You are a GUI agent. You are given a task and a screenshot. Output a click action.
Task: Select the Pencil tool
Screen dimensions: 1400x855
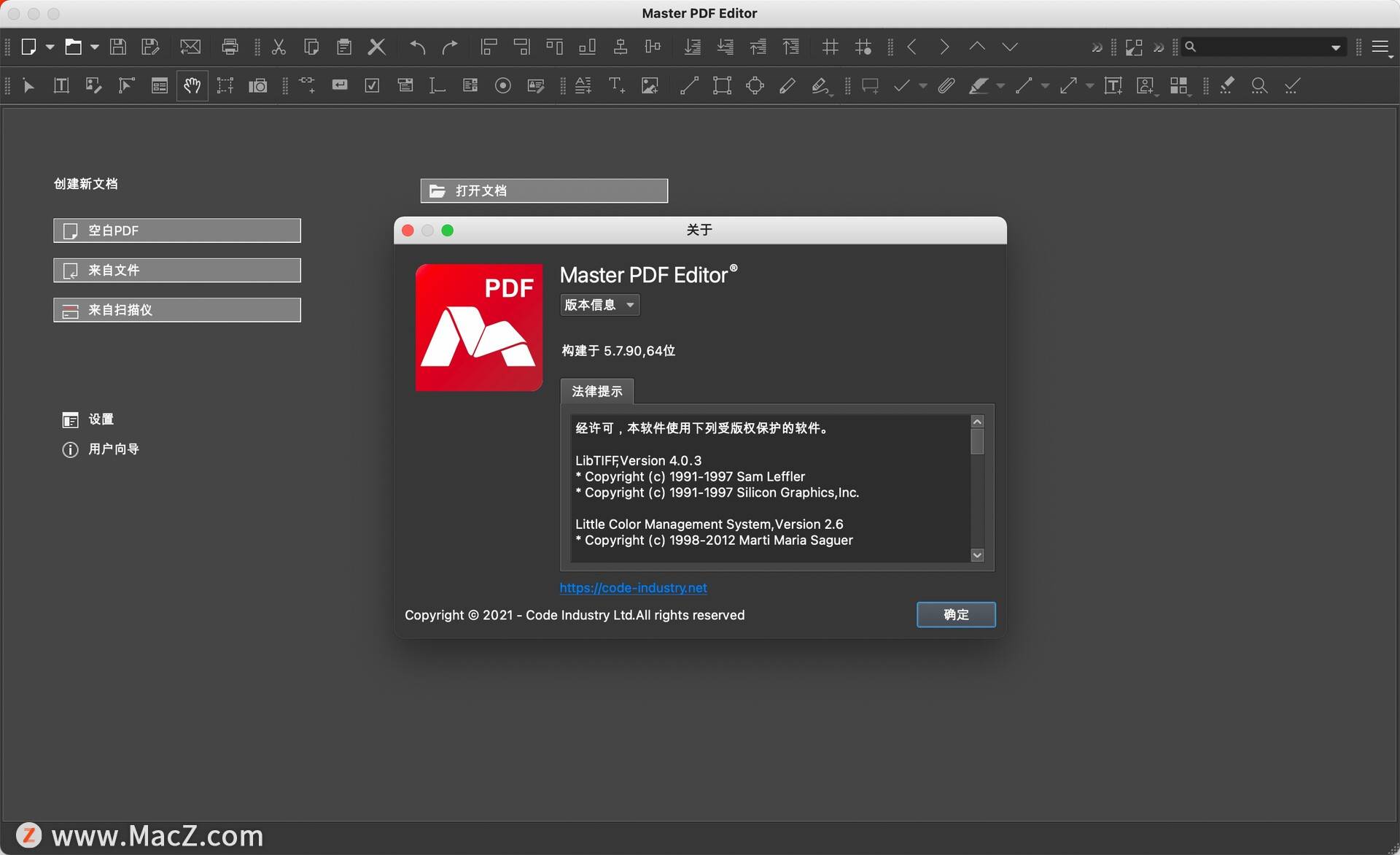click(x=787, y=85)
